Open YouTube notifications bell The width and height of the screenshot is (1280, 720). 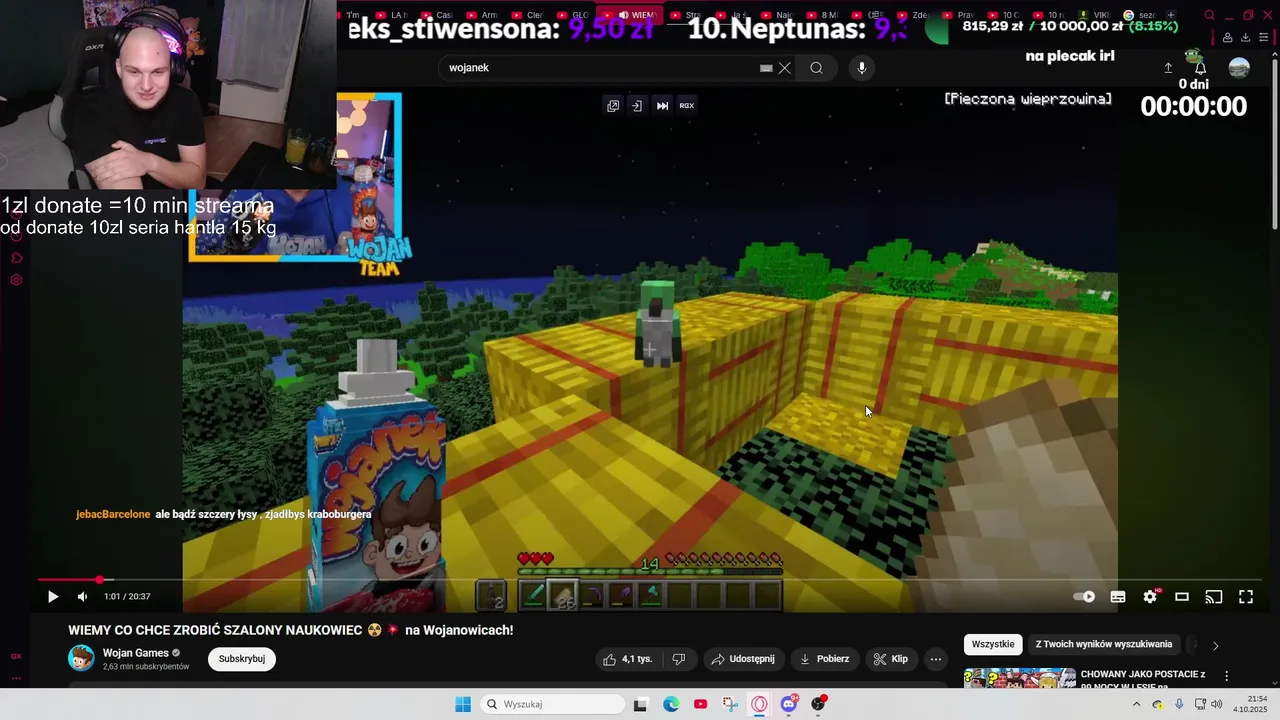[x=1201, y=68]
